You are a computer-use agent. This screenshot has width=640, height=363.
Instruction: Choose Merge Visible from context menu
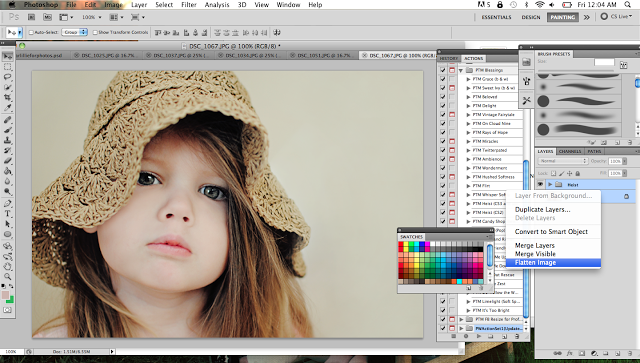click(535, 254)
